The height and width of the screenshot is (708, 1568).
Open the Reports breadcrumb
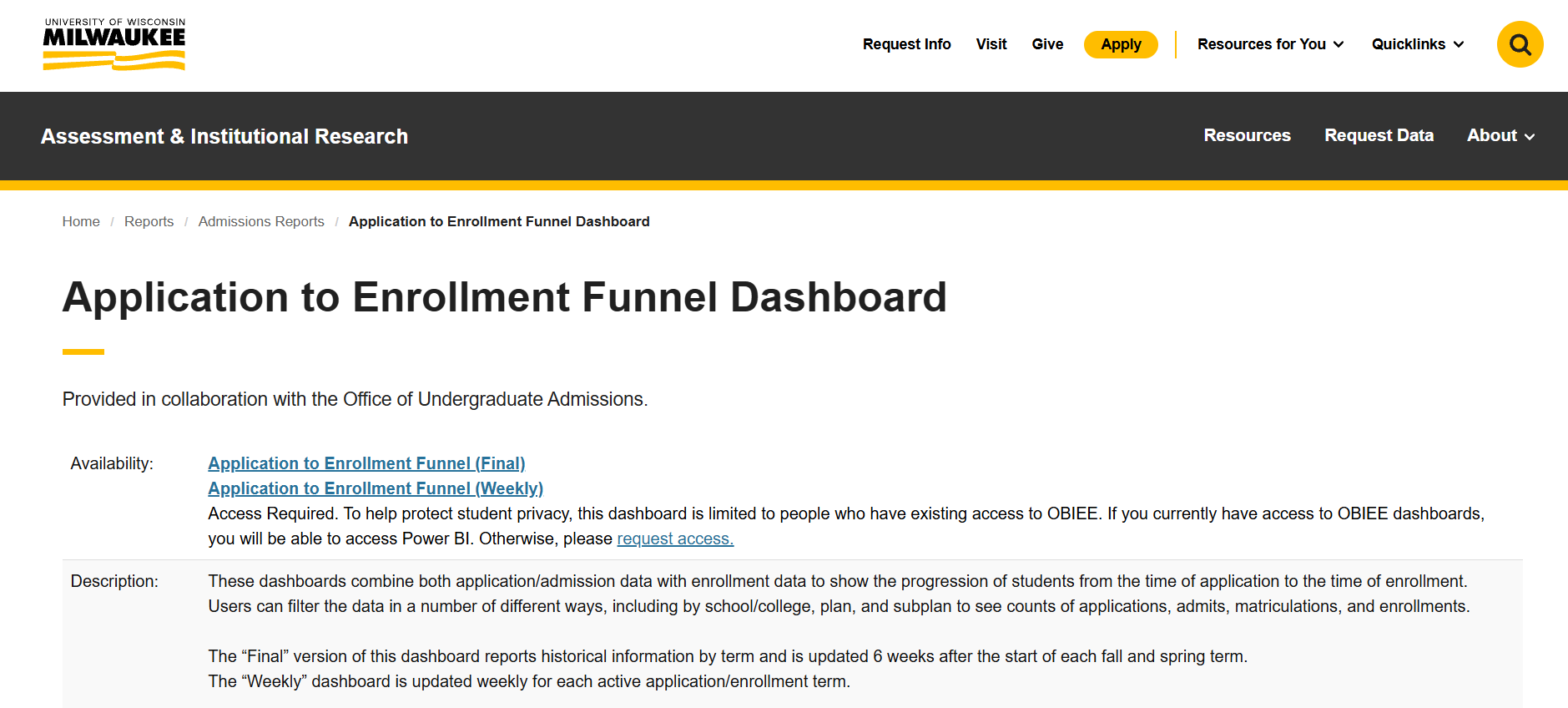[x=149, y=221]
